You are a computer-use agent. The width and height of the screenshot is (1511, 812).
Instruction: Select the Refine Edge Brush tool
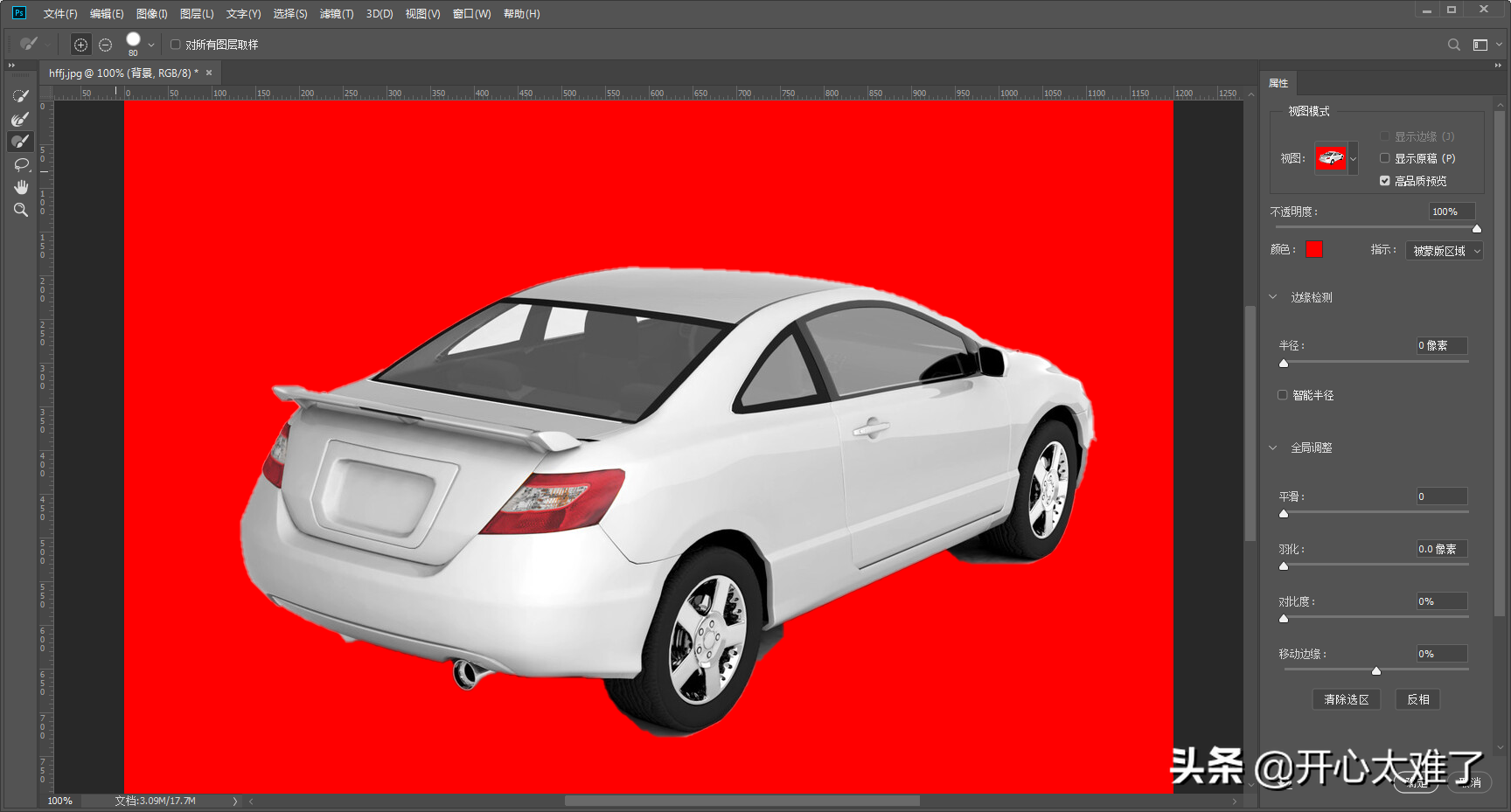tap(21, 119)
